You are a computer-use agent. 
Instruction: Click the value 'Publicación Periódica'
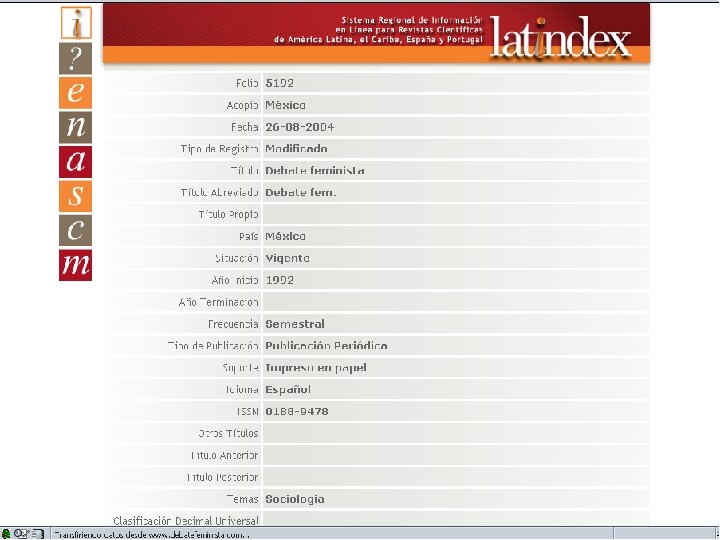tap(326, 346)
